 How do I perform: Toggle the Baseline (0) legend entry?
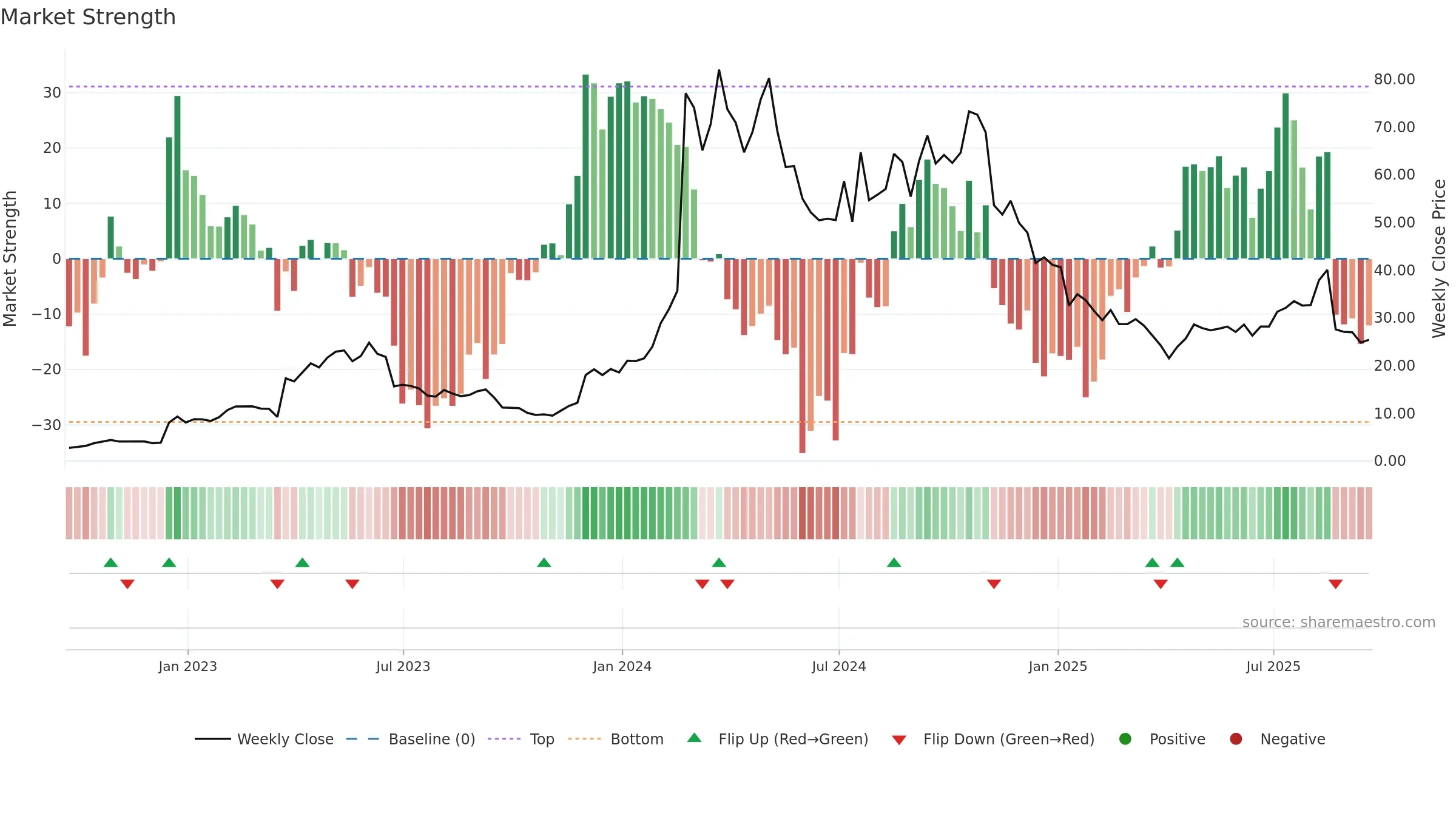(x=411, y=739)
